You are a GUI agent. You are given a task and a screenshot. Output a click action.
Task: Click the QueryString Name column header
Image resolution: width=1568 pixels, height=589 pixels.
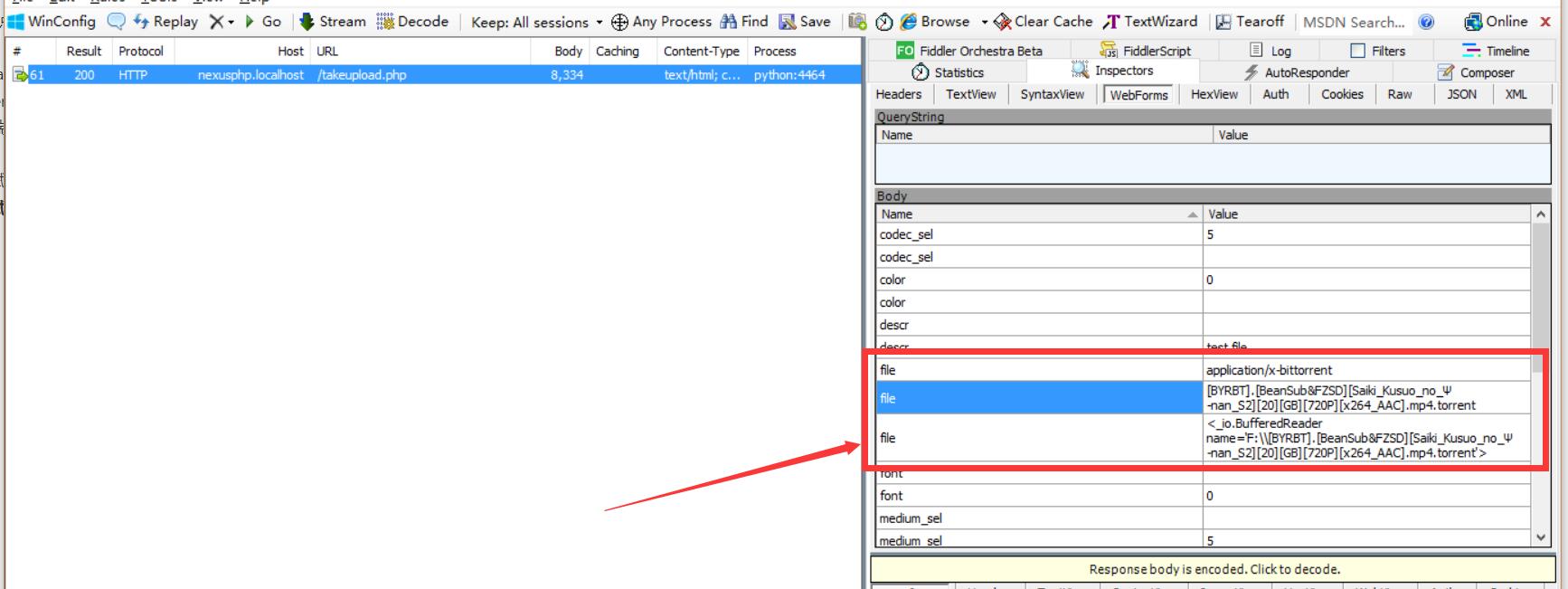pos(1044,135)
